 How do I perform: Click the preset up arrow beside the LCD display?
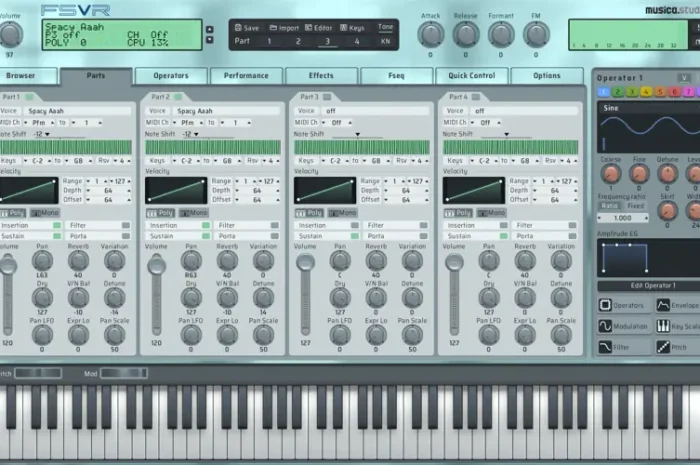coord(209,29)
